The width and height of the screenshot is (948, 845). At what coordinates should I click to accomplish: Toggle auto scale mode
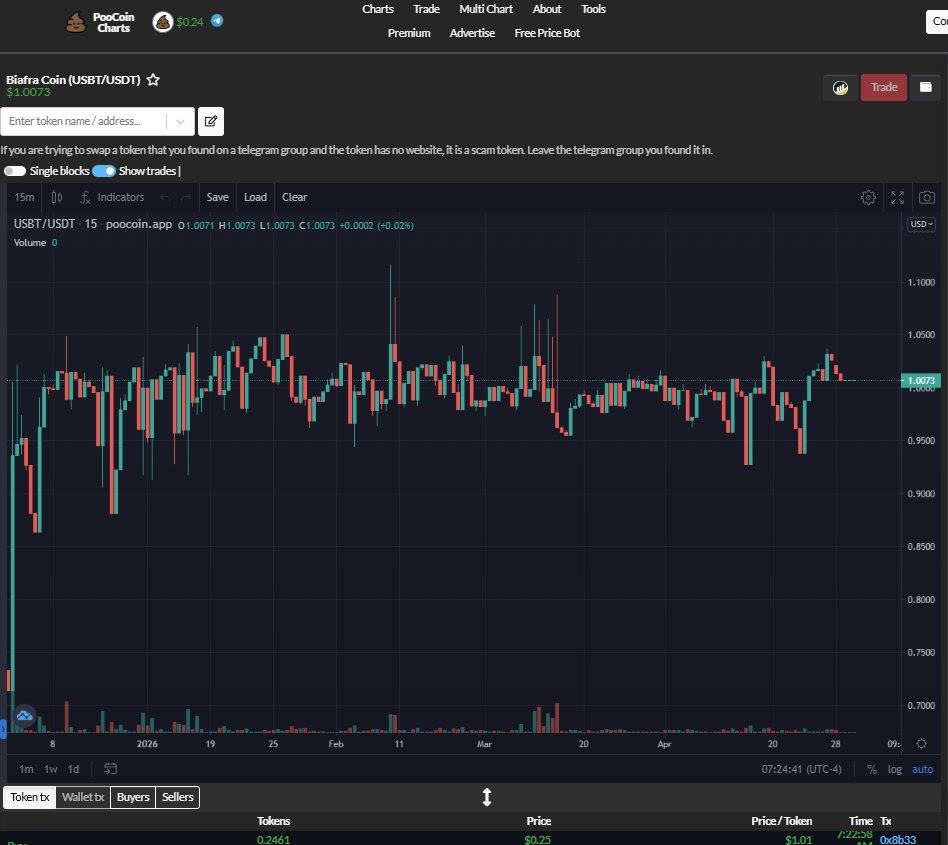pos(922,769)
